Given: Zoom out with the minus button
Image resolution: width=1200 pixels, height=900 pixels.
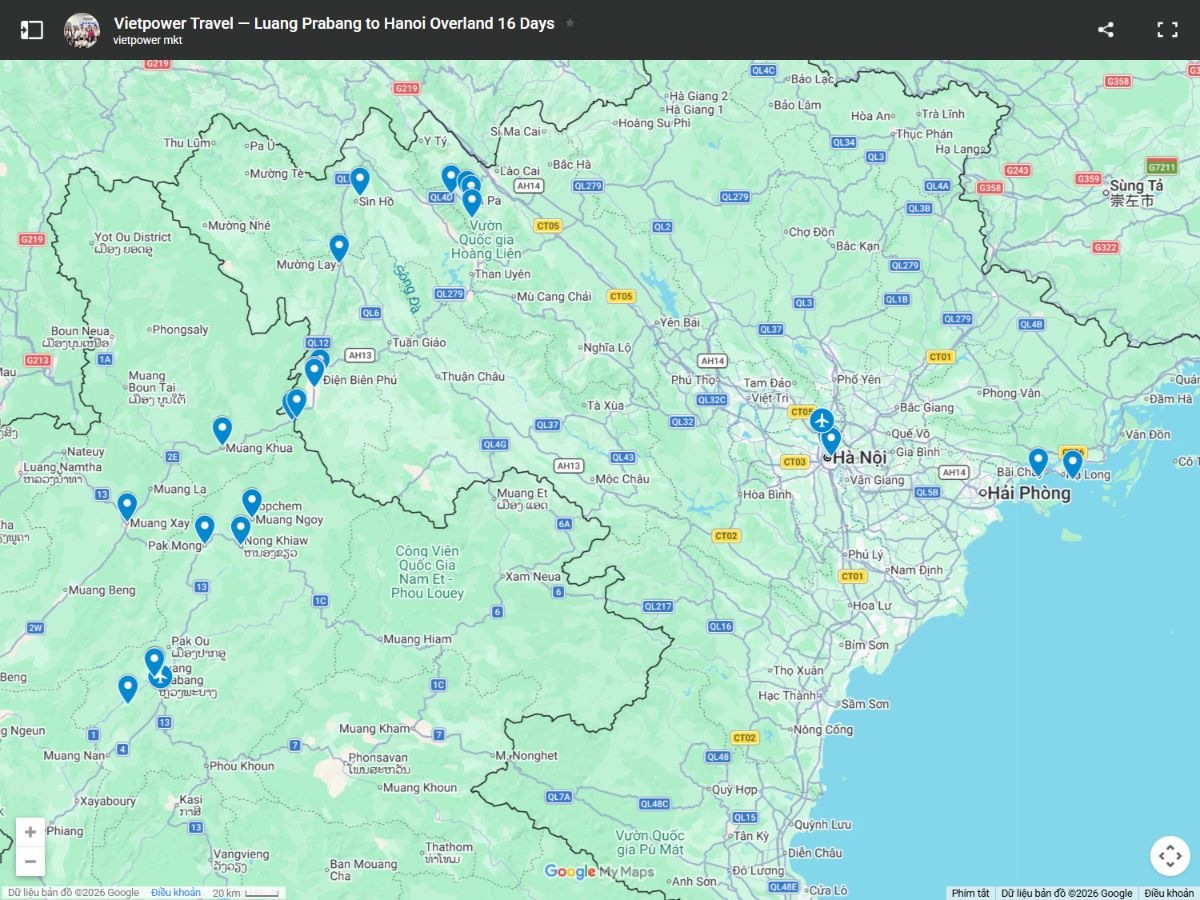Looking at the screenshot, I should 30,861.
